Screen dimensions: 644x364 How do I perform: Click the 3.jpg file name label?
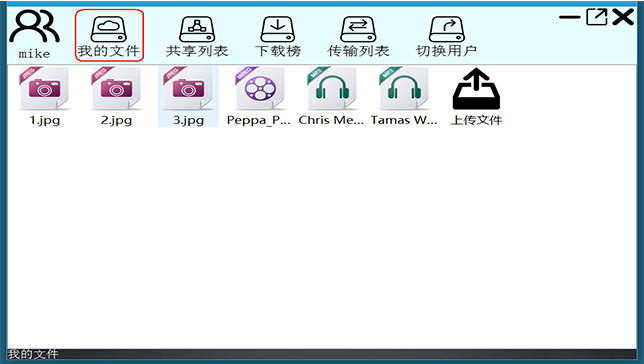189,120
